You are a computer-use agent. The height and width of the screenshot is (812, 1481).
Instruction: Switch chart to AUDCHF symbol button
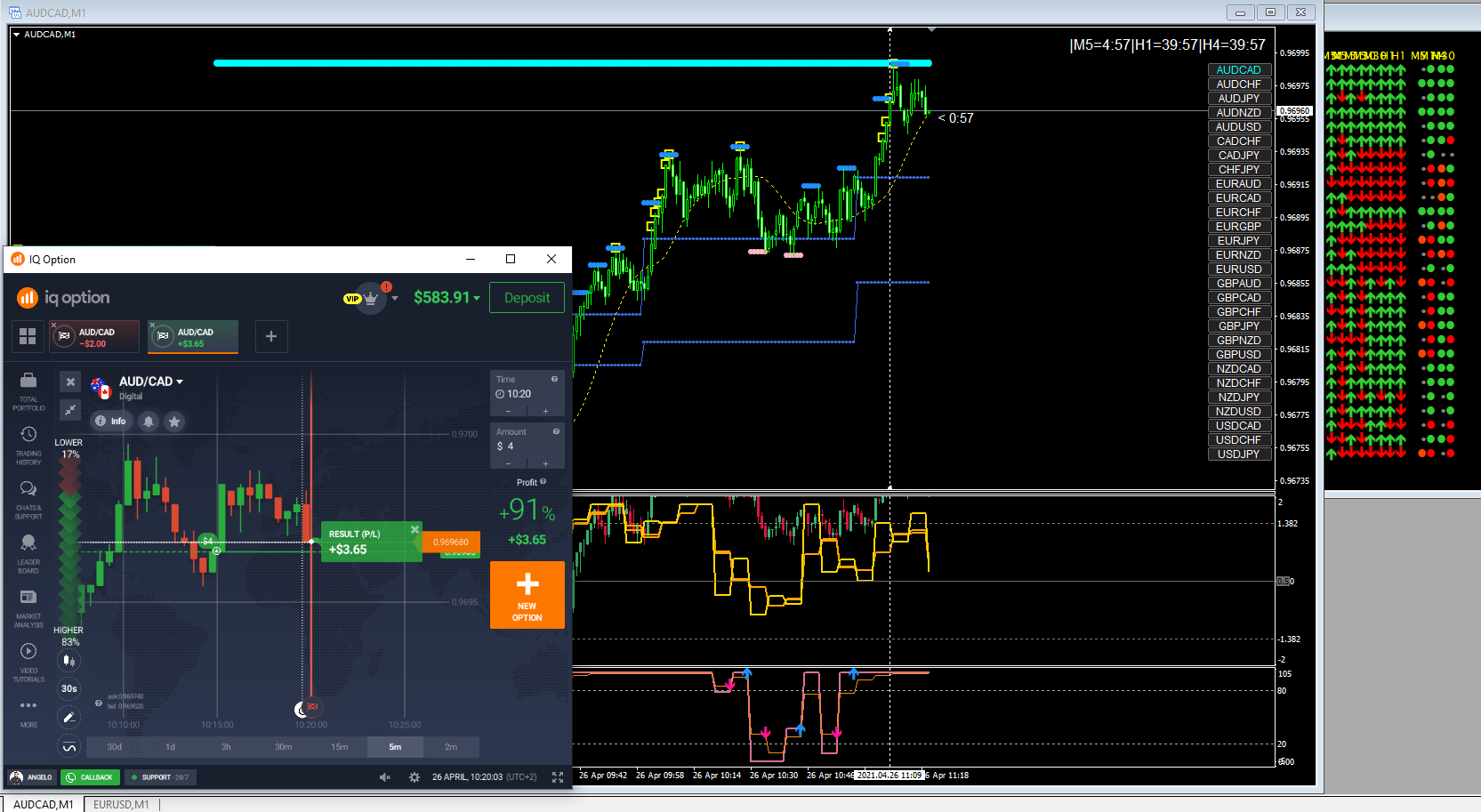[1238, 84]
